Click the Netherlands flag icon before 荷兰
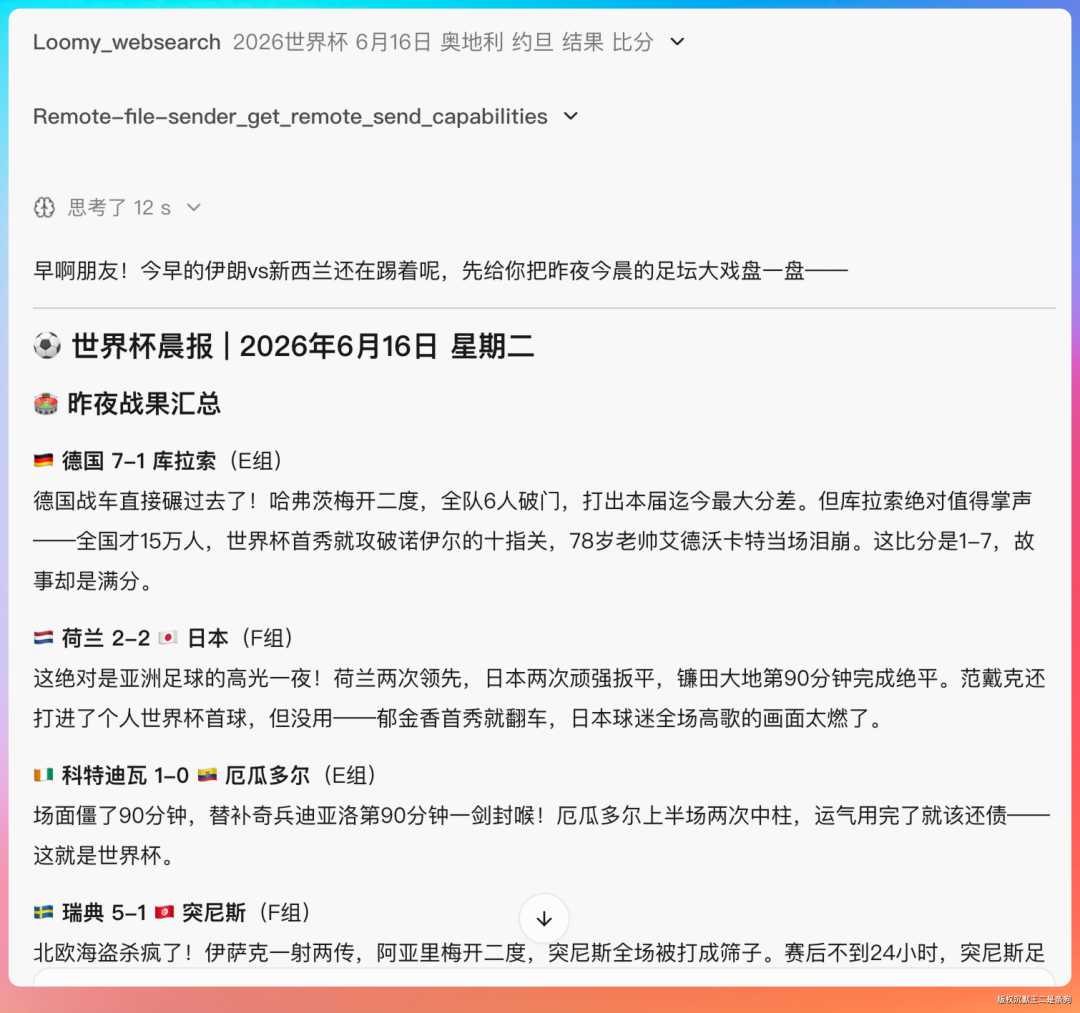The width and height of the screenshot is (1080, 1013). tap(43, 638)
